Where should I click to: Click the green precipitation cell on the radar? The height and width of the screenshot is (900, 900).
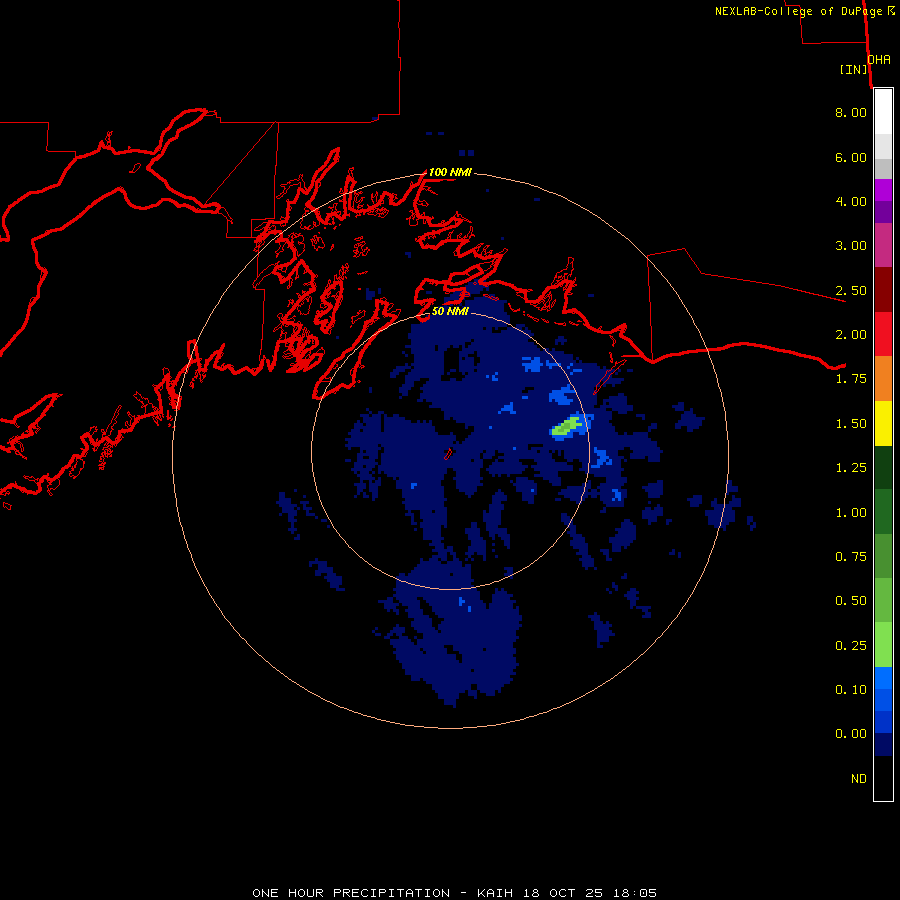pyautogui.click(x=567, y=428)
